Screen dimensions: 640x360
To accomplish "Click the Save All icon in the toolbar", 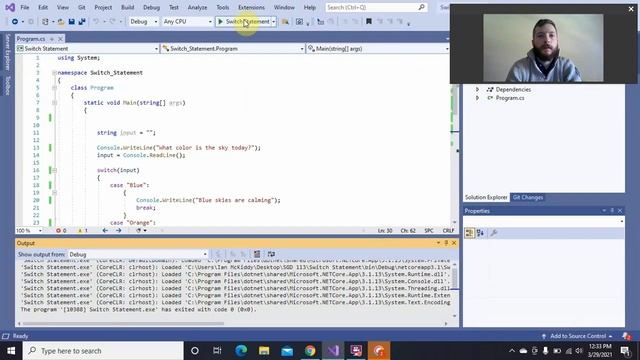I will point(82,22).
